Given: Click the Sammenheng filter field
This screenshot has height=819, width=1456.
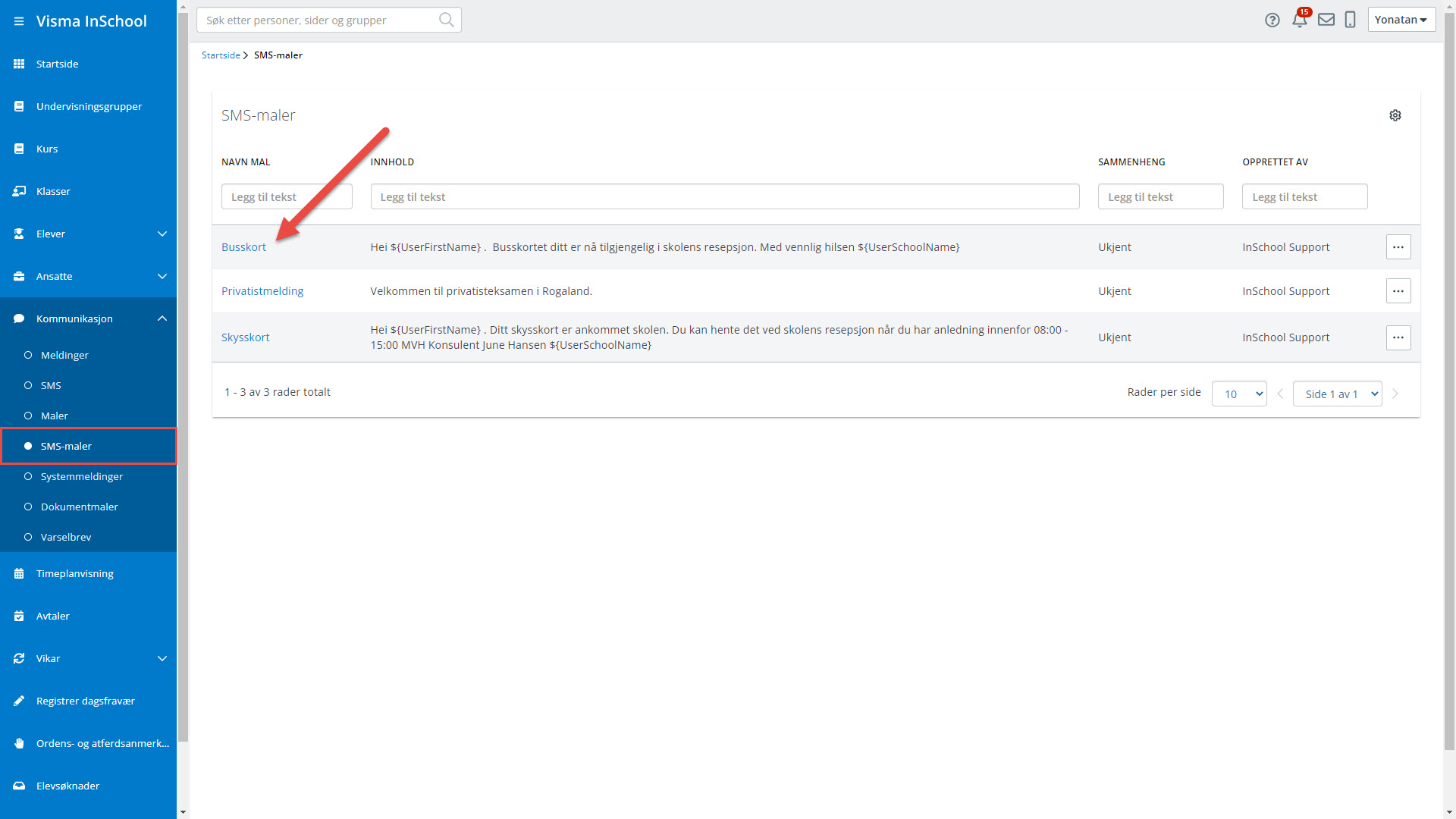Looking at the screenshot, I should pyautogui.click(x=1160, y=196).
